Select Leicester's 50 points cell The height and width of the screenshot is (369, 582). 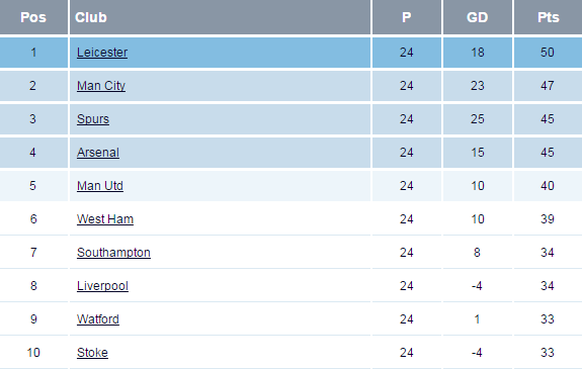tap(548, 52)
